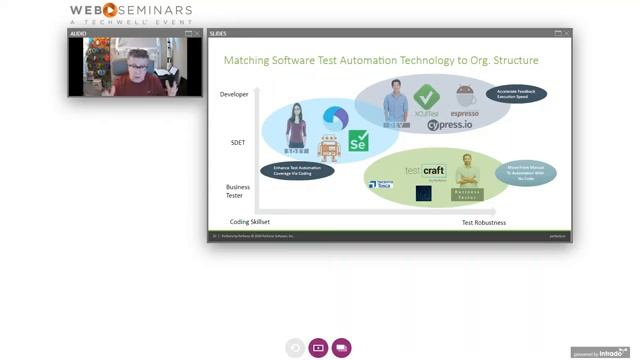Click the green checkmark XCUITest logo
640x360 pixels.
pos(427,100)
